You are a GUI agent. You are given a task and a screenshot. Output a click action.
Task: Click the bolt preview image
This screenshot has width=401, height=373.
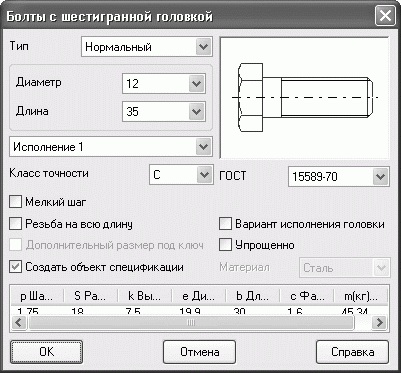(304, 98)
